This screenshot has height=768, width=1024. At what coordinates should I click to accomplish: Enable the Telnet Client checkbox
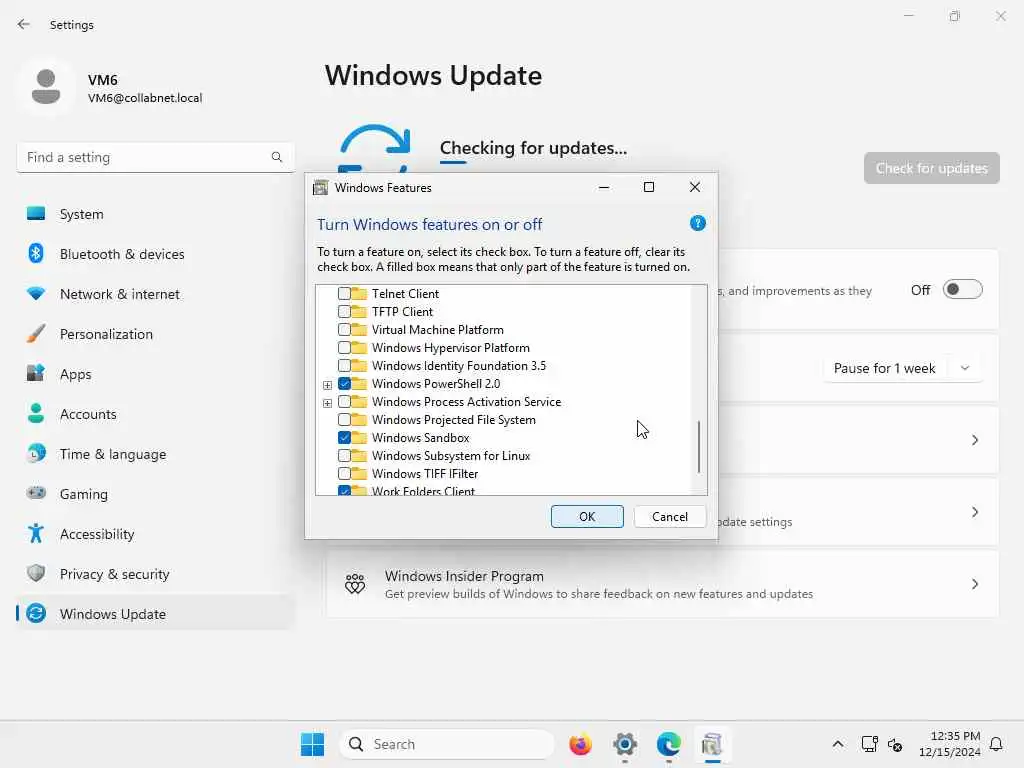344,294
